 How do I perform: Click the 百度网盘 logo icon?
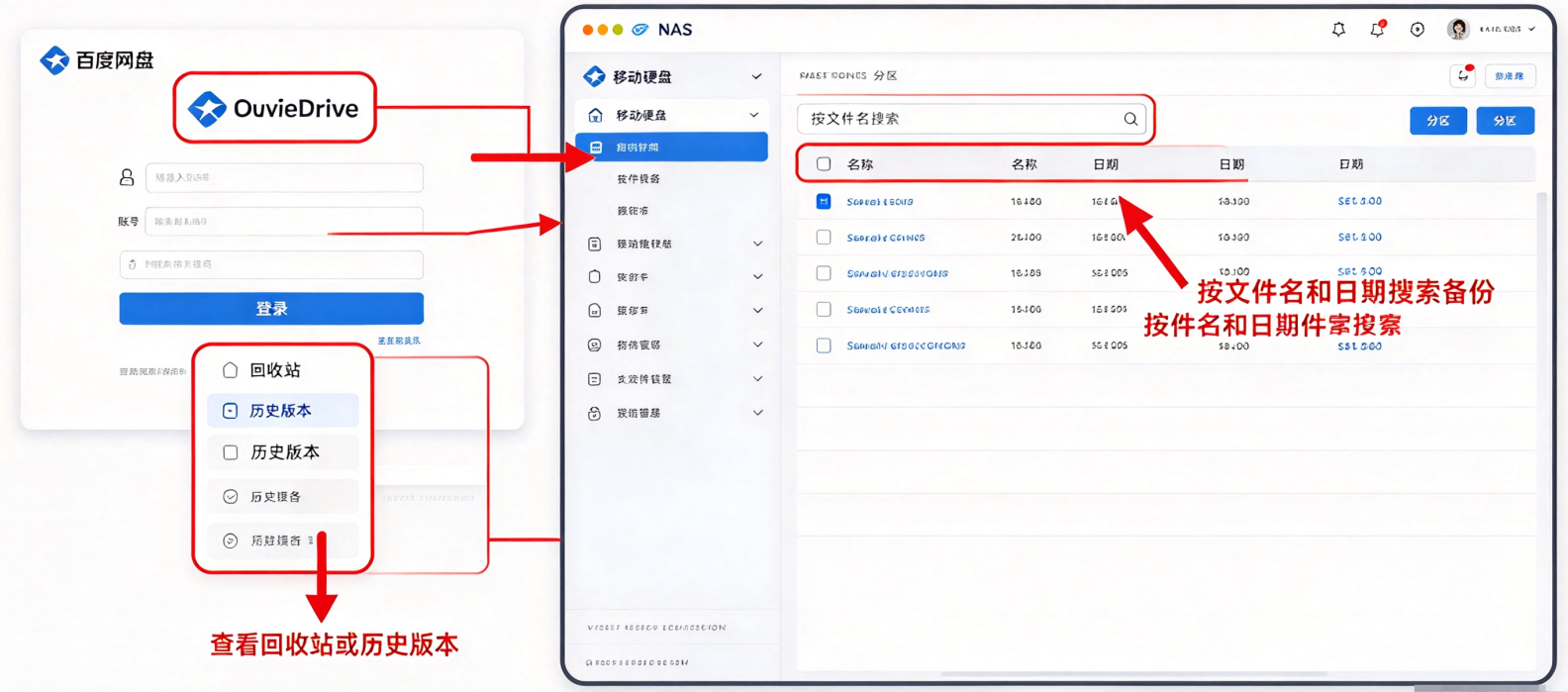(x=54, y=60)
